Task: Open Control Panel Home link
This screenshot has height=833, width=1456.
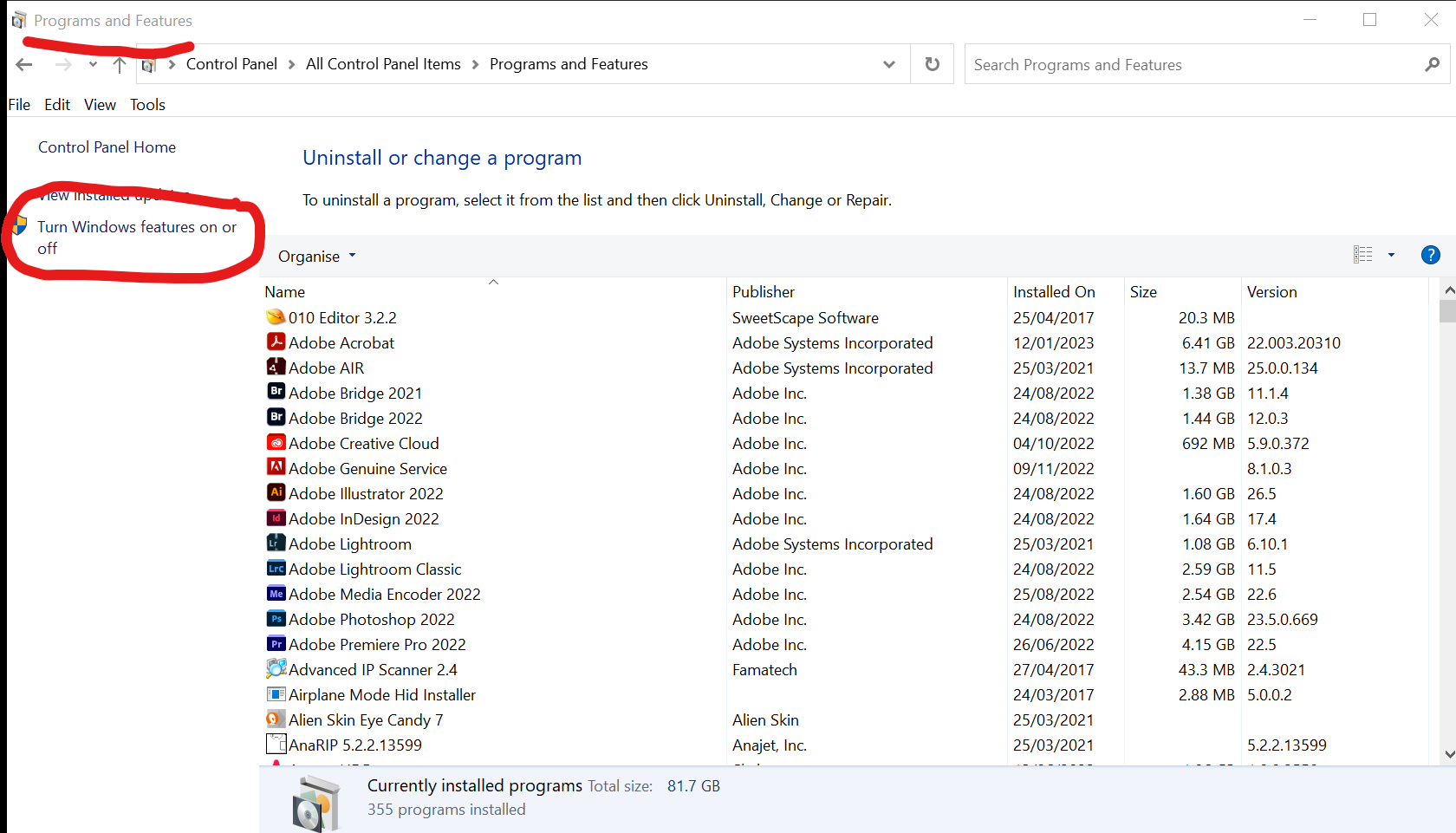Action: click(x=107, y=147)
